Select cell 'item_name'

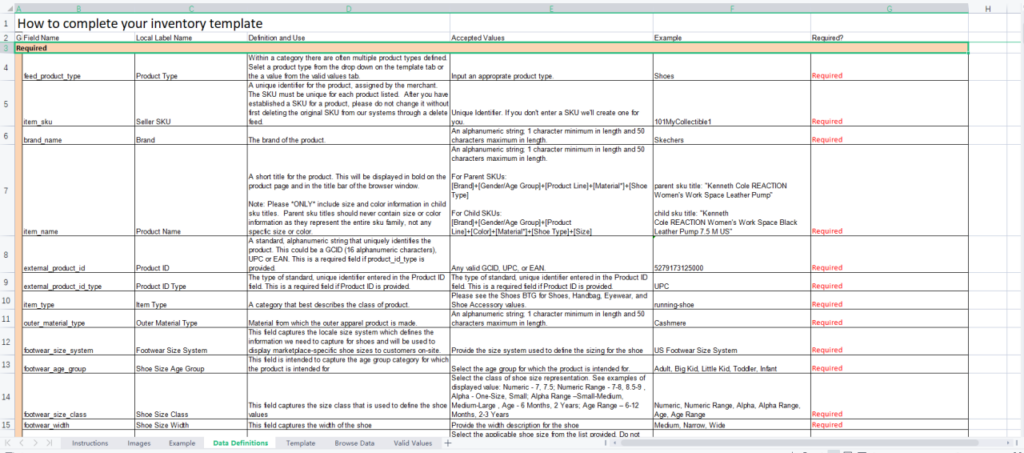point(78,191)
